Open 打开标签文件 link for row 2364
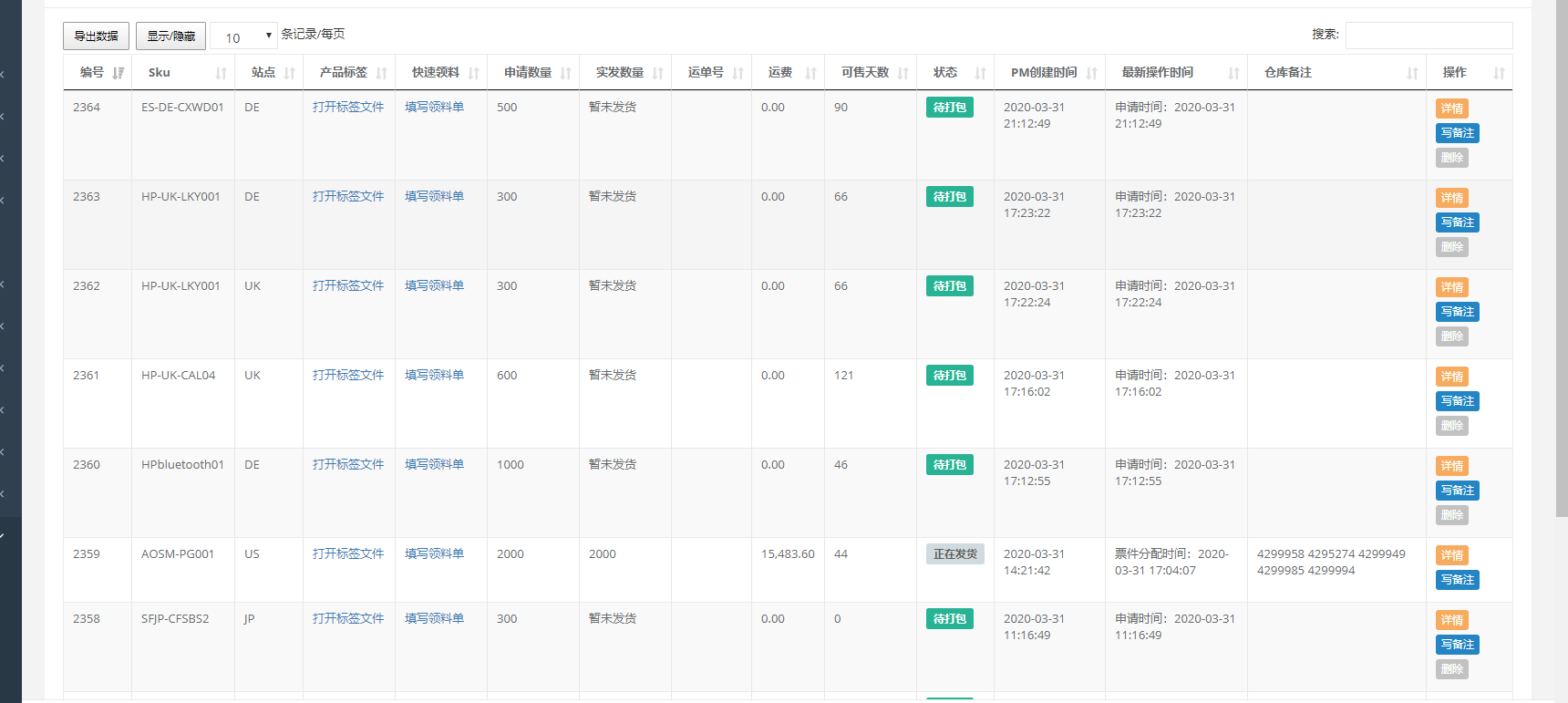The image size is (1568, 703). point(348,107)
